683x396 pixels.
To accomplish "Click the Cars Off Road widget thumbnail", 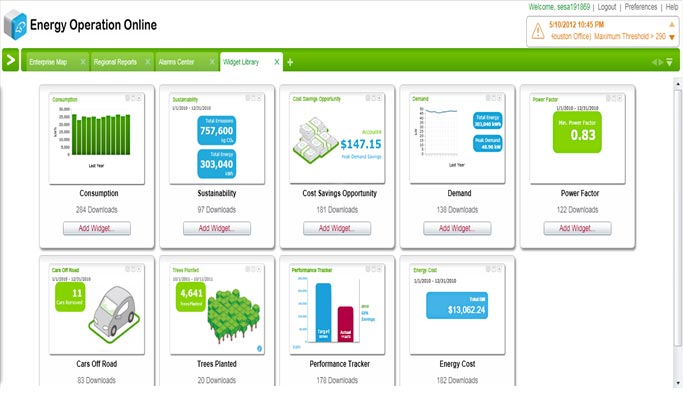I will pyautogui.click(x=97, y=309).
